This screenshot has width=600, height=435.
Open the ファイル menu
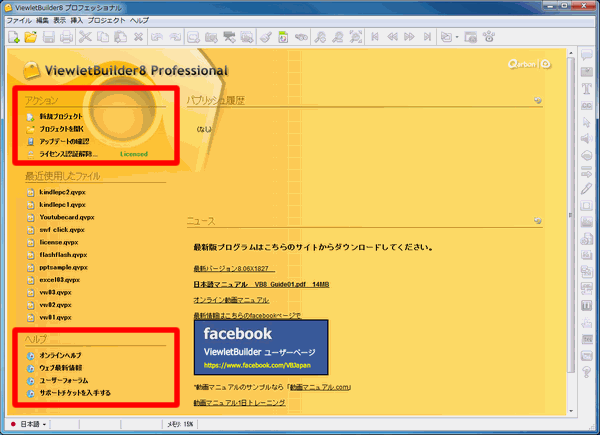click(x=20, y=20)
